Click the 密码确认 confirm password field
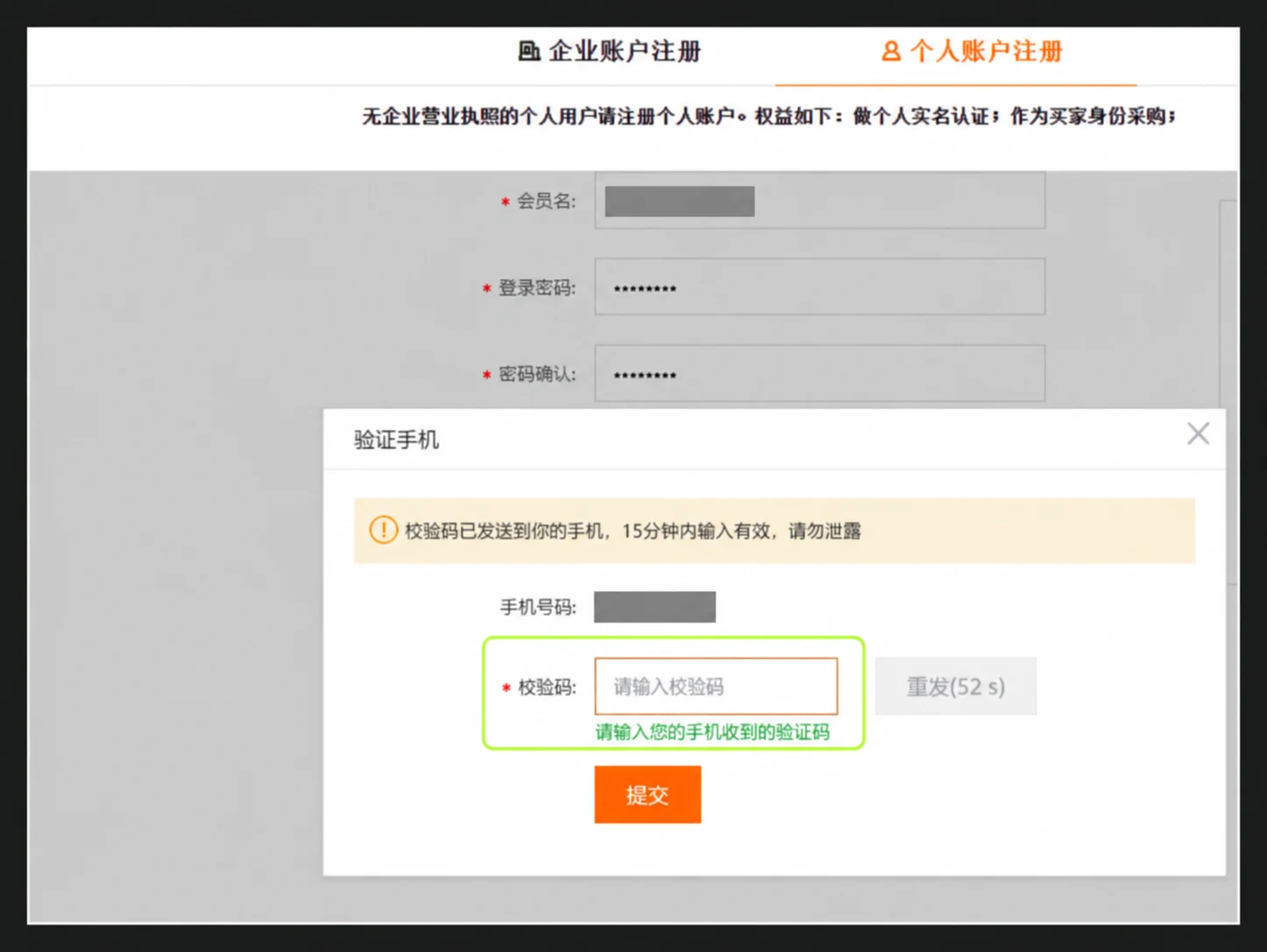 [820, 374]
